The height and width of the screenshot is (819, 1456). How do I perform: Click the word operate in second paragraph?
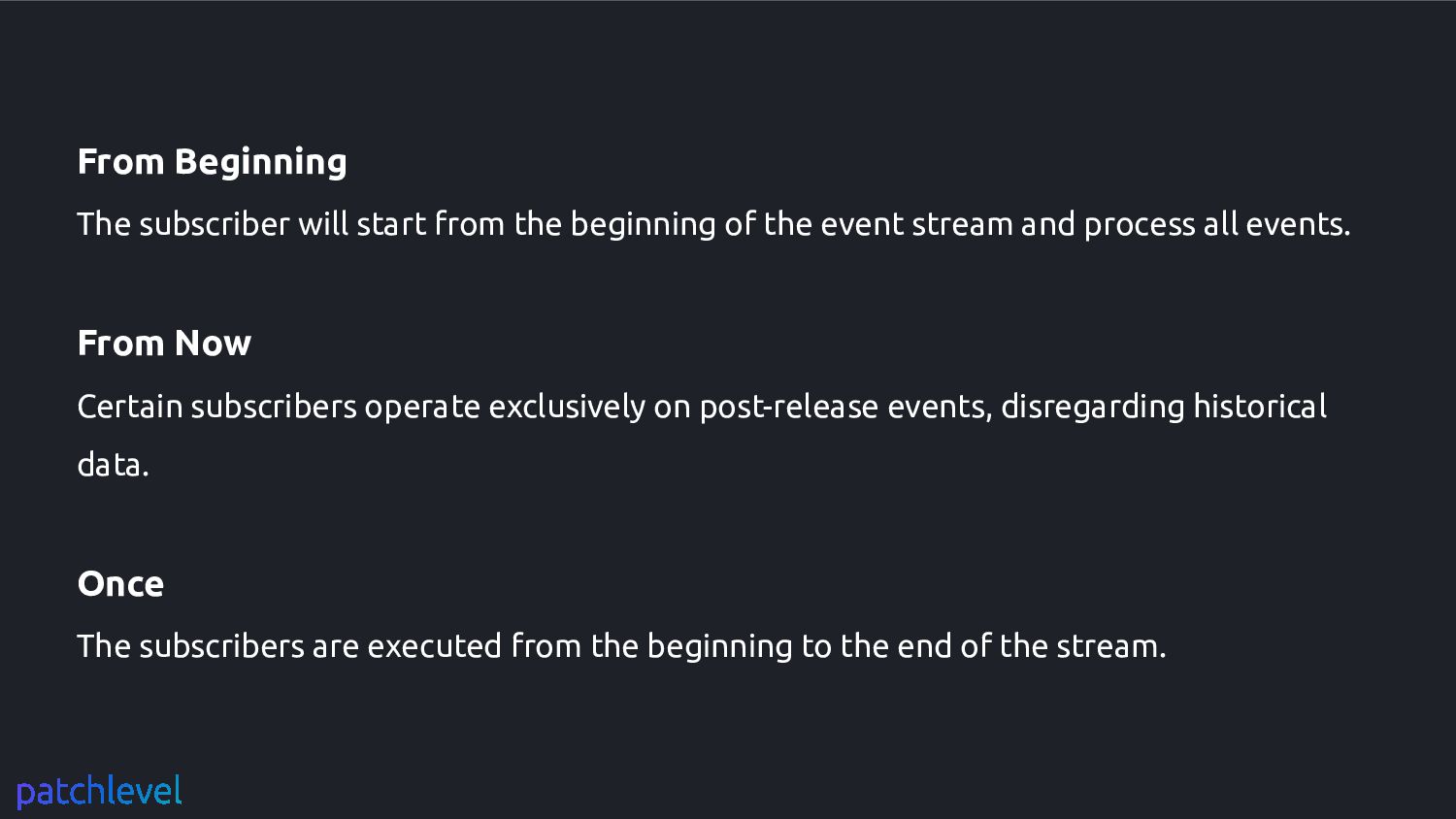422,409
